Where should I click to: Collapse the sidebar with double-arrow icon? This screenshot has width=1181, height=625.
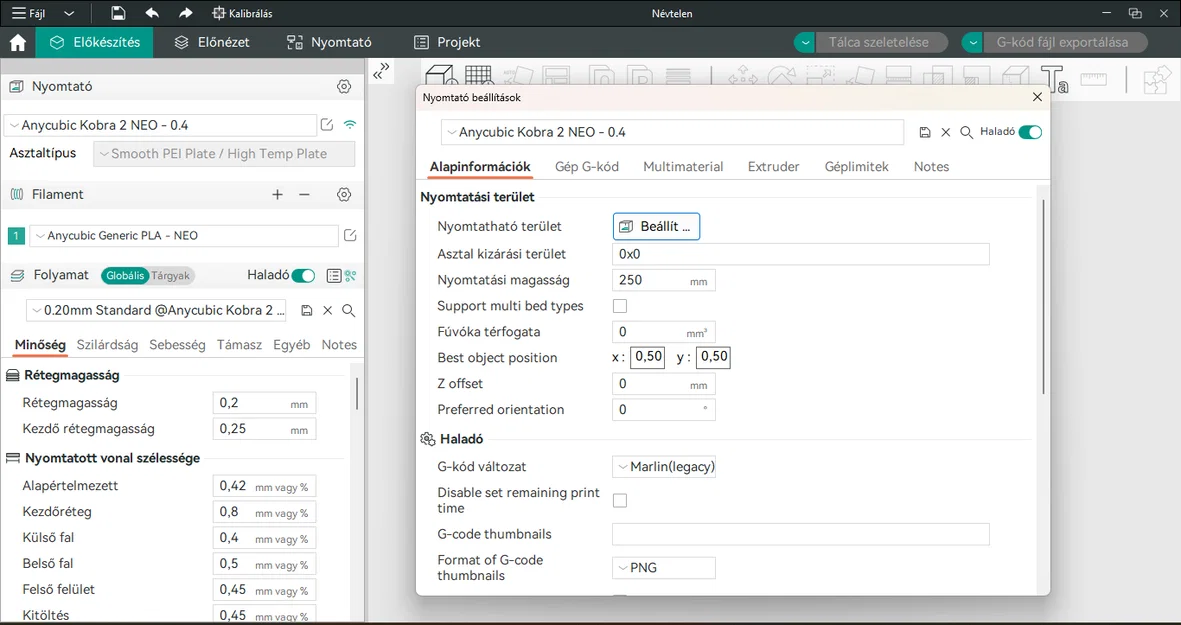tap(382, 71)
